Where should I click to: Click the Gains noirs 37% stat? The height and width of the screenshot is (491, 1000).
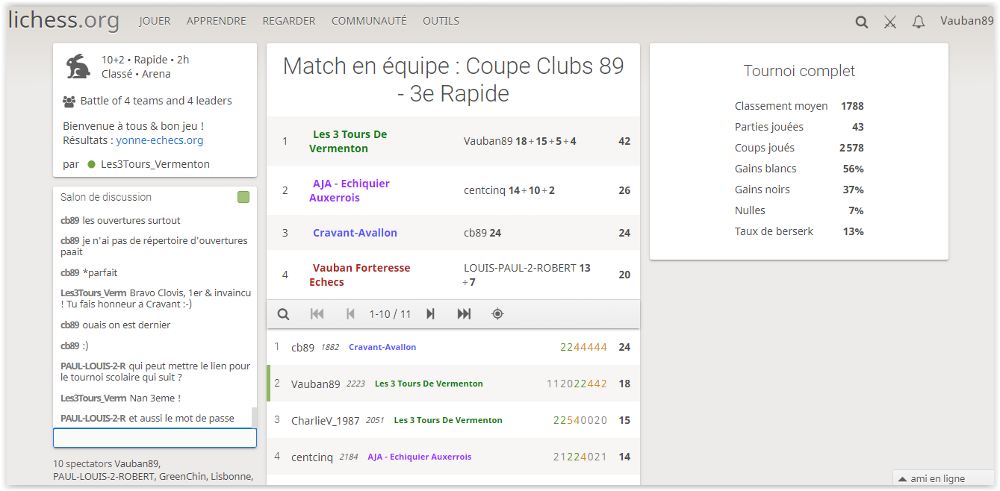point(799,189)
